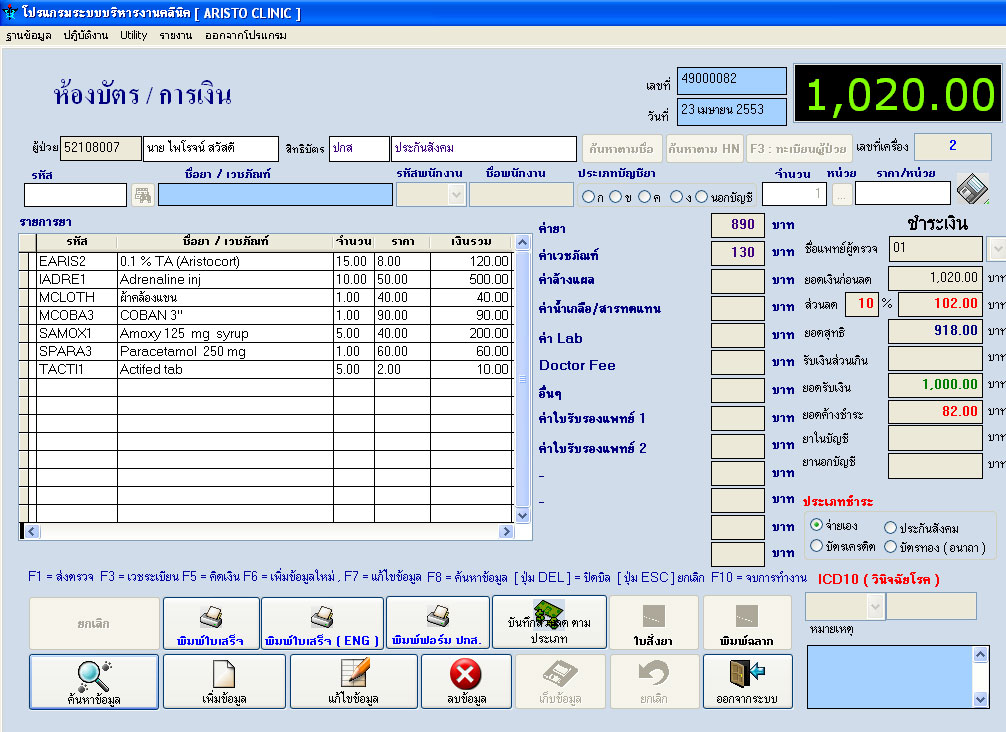Print English receipt (พิมพ์ใบเสร็จ ENG)
The width and height of the screenshot is (1006, 732).
[x=322, y=623]
